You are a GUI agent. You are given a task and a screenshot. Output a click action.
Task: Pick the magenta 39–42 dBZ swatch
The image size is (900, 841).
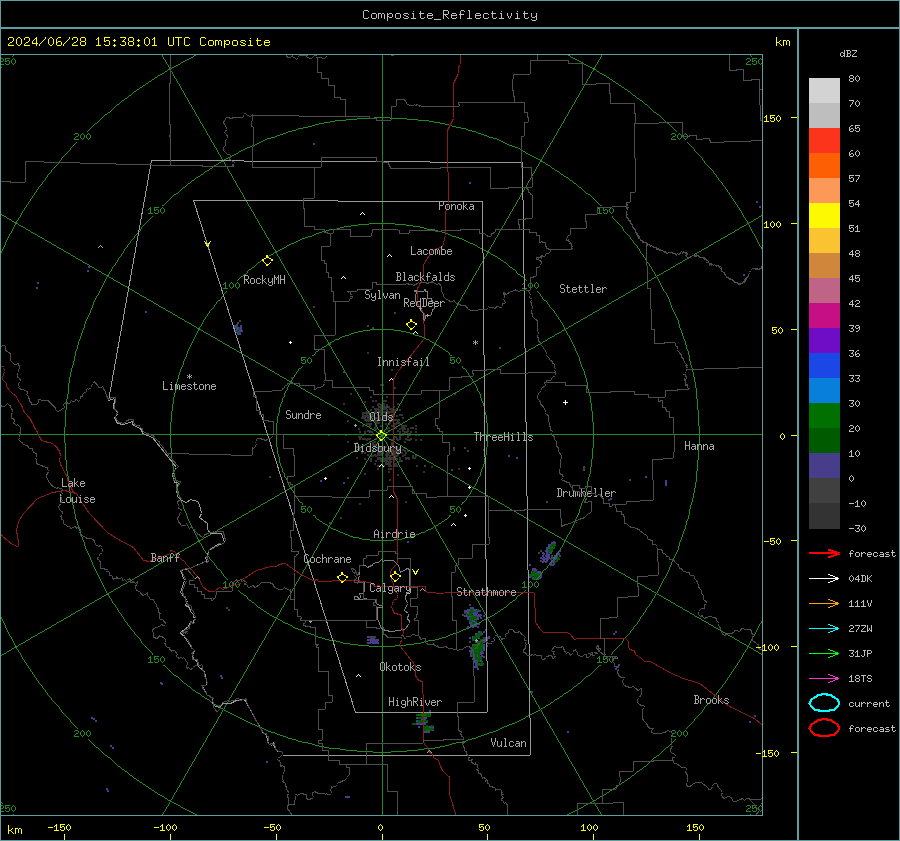(824, 316)
